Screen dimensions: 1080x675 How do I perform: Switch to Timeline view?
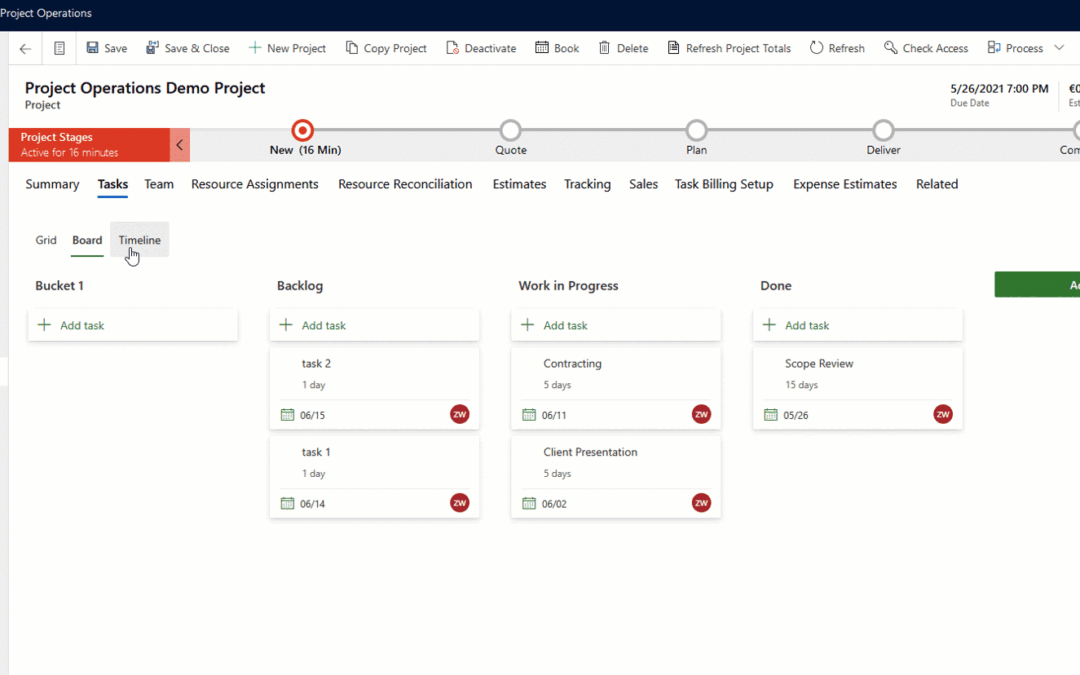(x=139, y=240)
